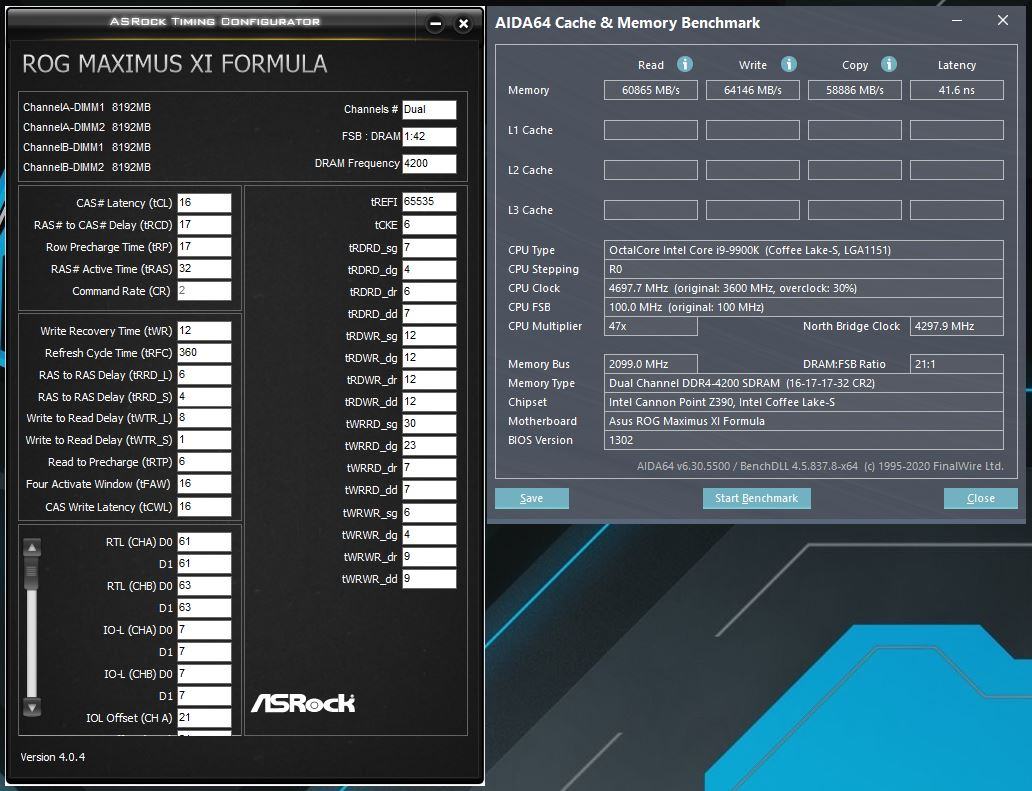Click the tRRD_L value field
1032x791 pixels.
tap(204, 375)
